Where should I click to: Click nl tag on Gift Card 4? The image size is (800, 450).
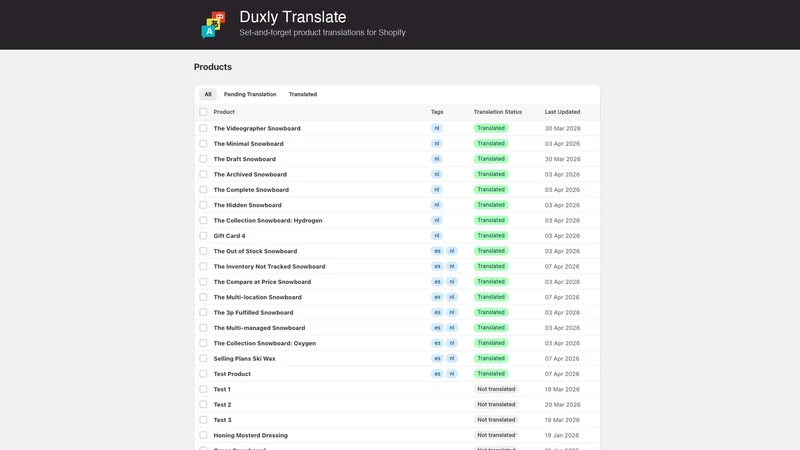(436, 236)
